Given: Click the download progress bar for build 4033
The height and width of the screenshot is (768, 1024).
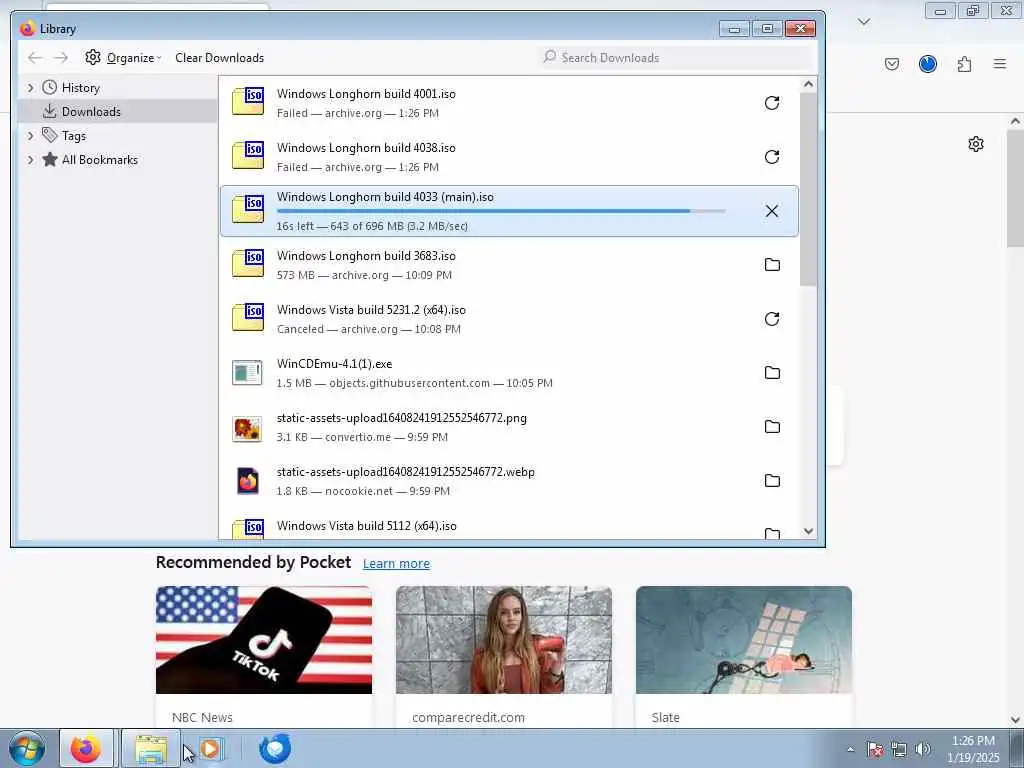Looking at the screenshot, I should (501, 211).
